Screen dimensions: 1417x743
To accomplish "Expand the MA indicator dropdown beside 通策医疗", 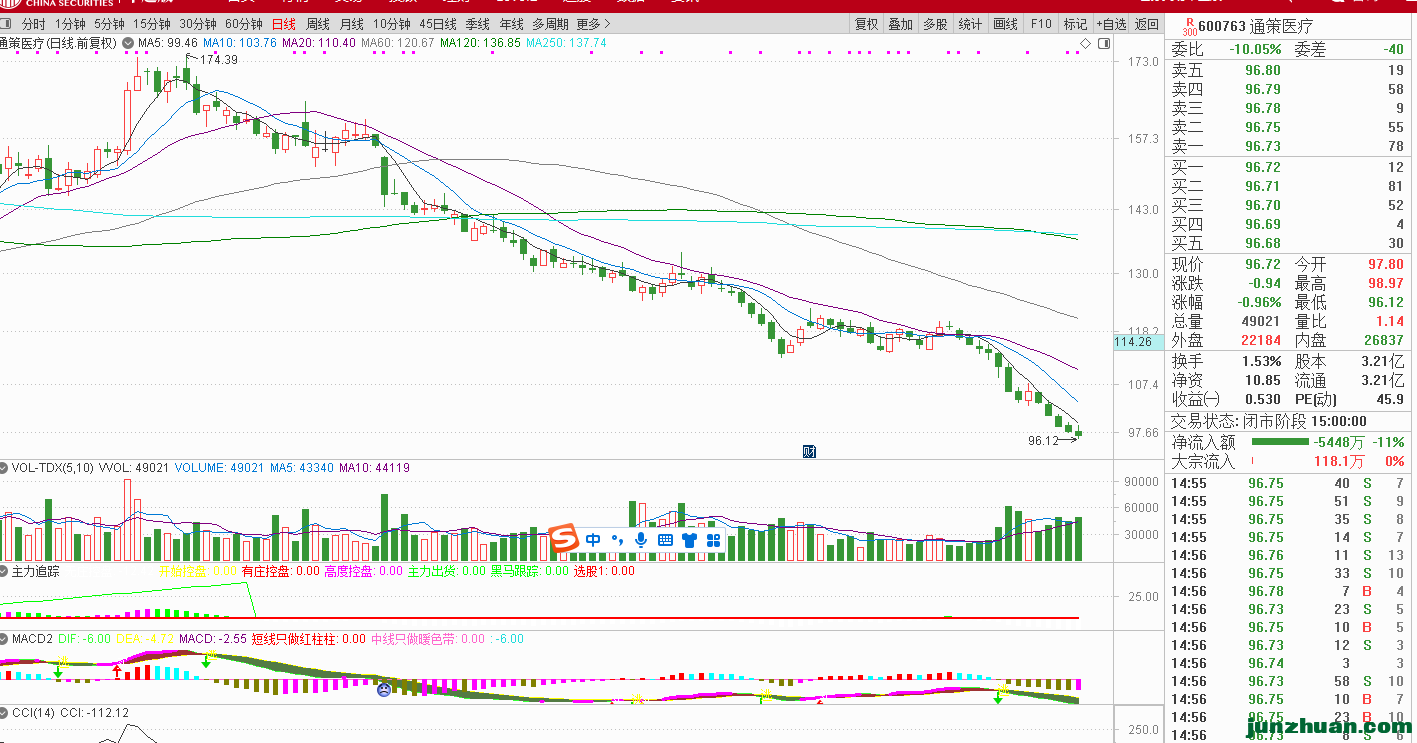I will (127, 44).
